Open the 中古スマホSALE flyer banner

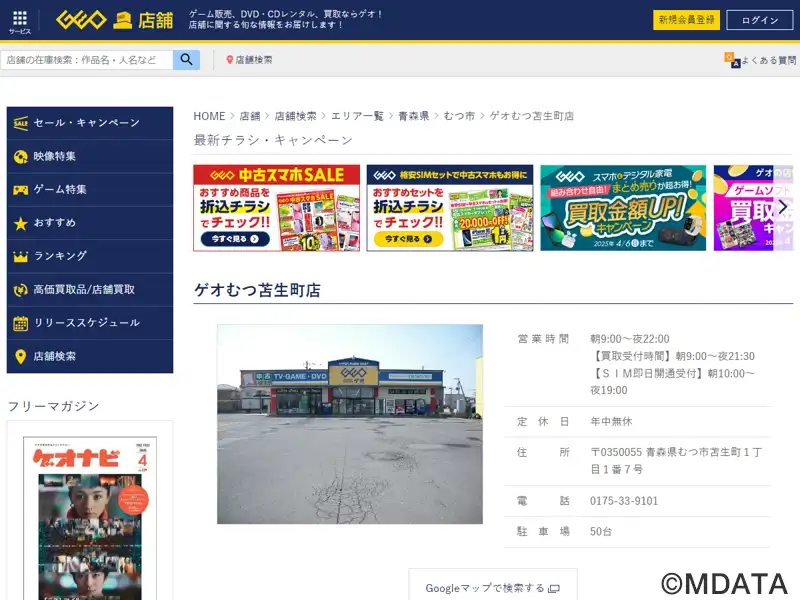click(277, 208)
